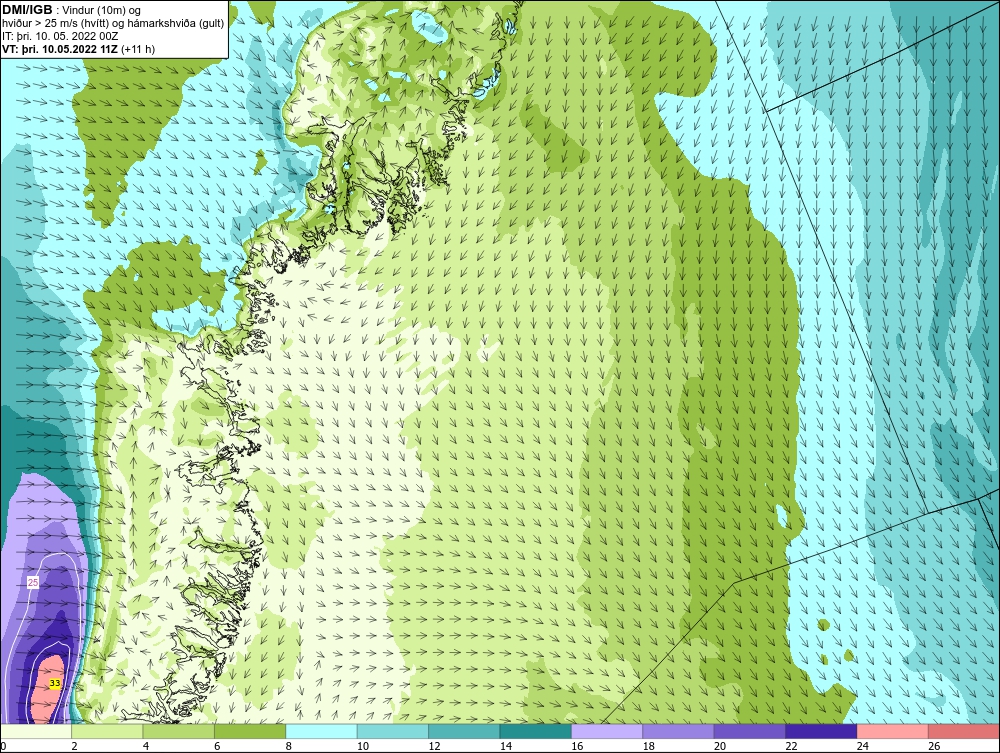Viewport: 1000px width, 753px height.
Task: Click the 12–14 m/s teal legend swatch
Action: [464, 731]
